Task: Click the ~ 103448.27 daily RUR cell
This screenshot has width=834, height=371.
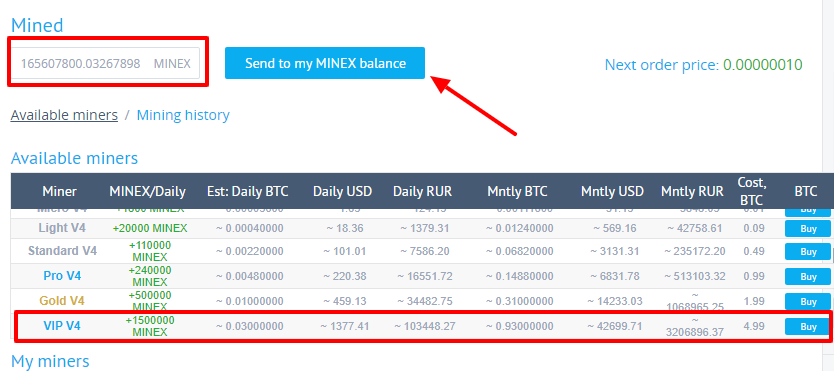Action: (424, 326)
